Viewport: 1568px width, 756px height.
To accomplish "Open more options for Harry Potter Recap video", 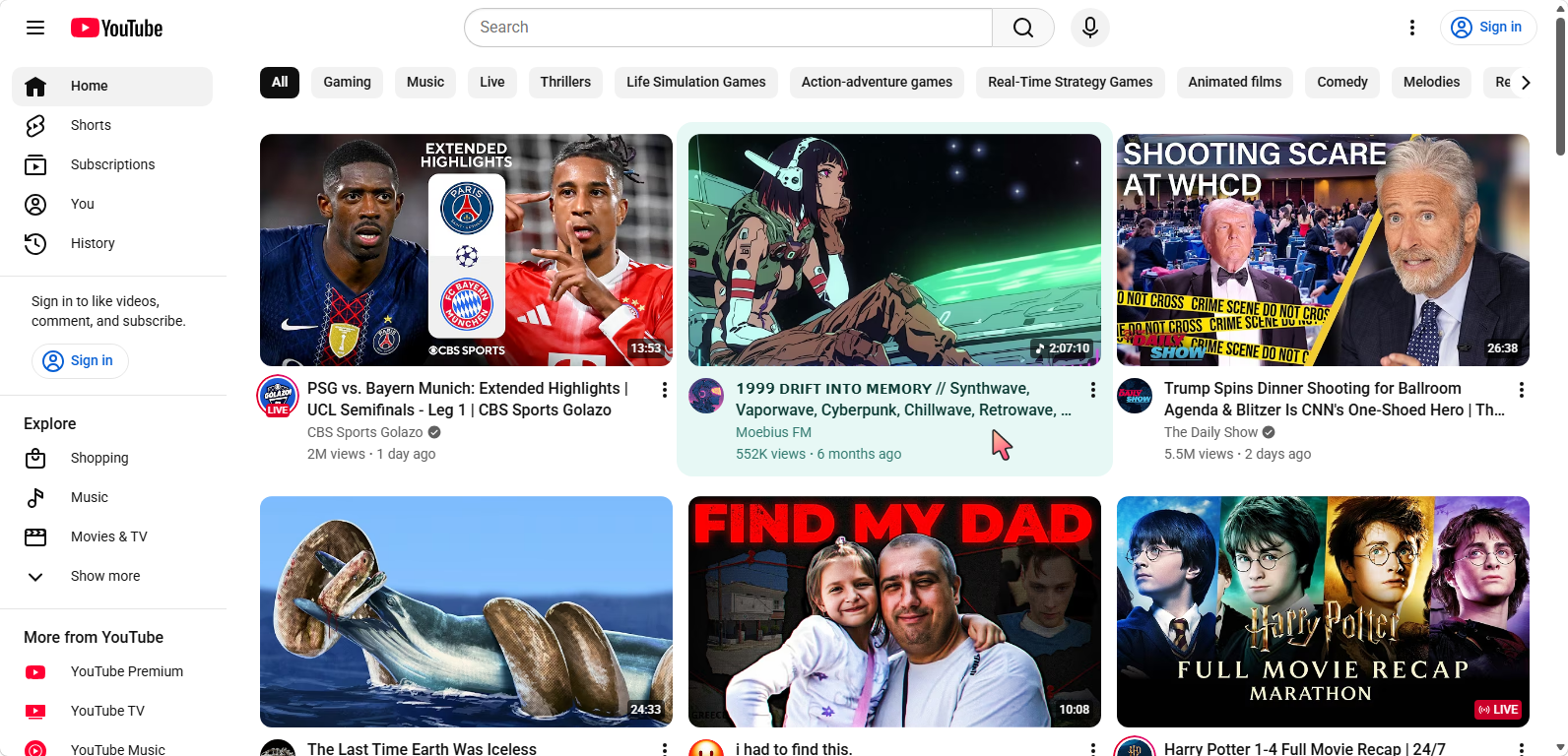I will tap(1522, 750).
